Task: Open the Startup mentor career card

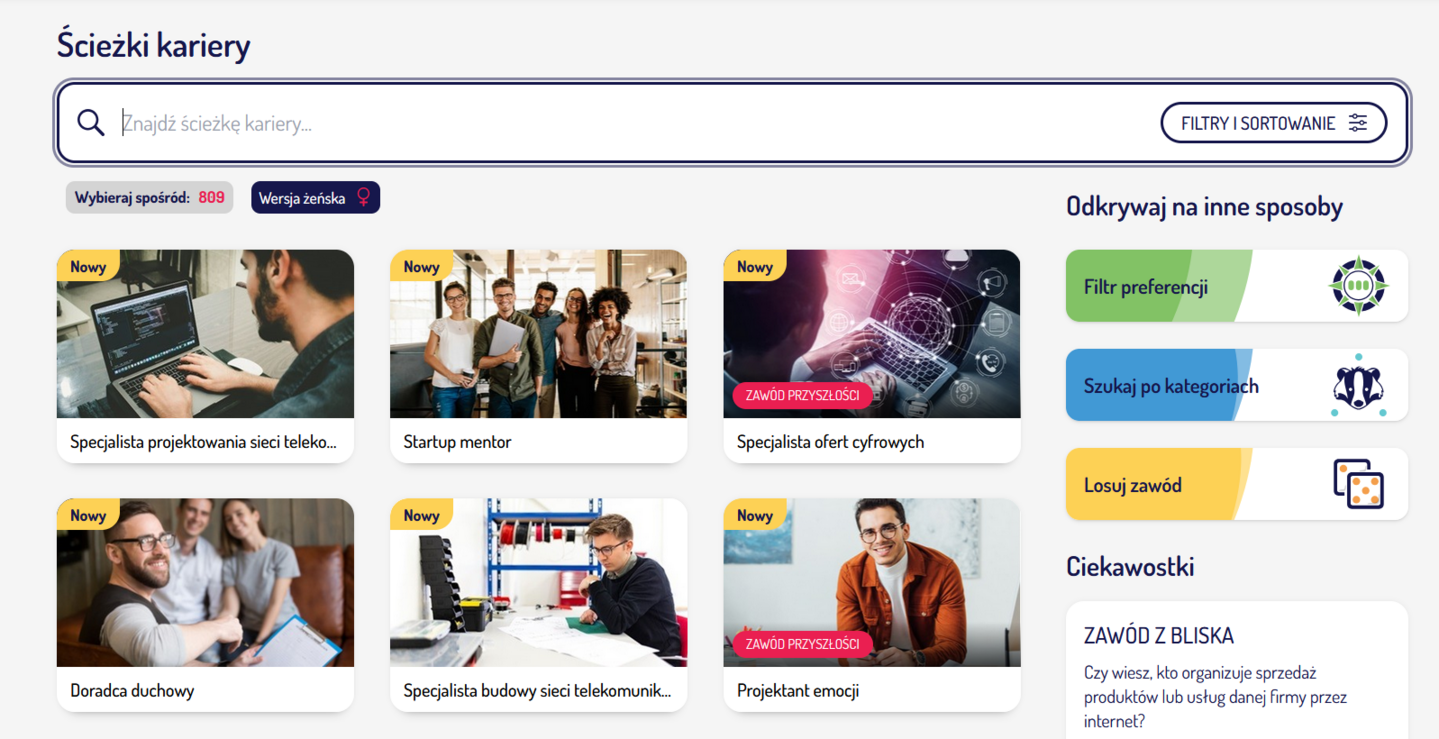Action: (x=538, y=355)
